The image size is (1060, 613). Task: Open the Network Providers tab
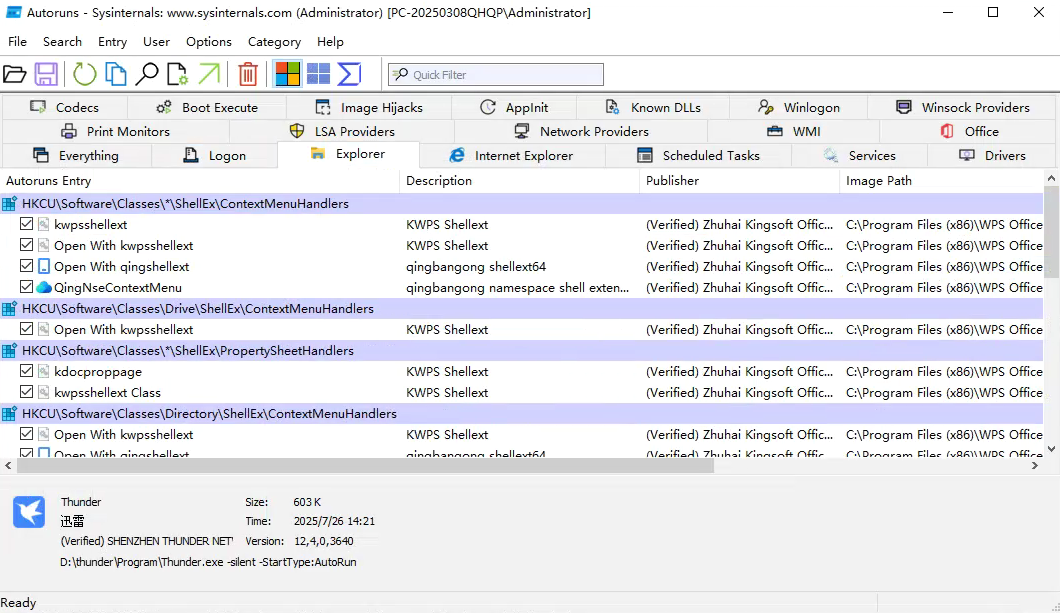(x=581, y=131)
